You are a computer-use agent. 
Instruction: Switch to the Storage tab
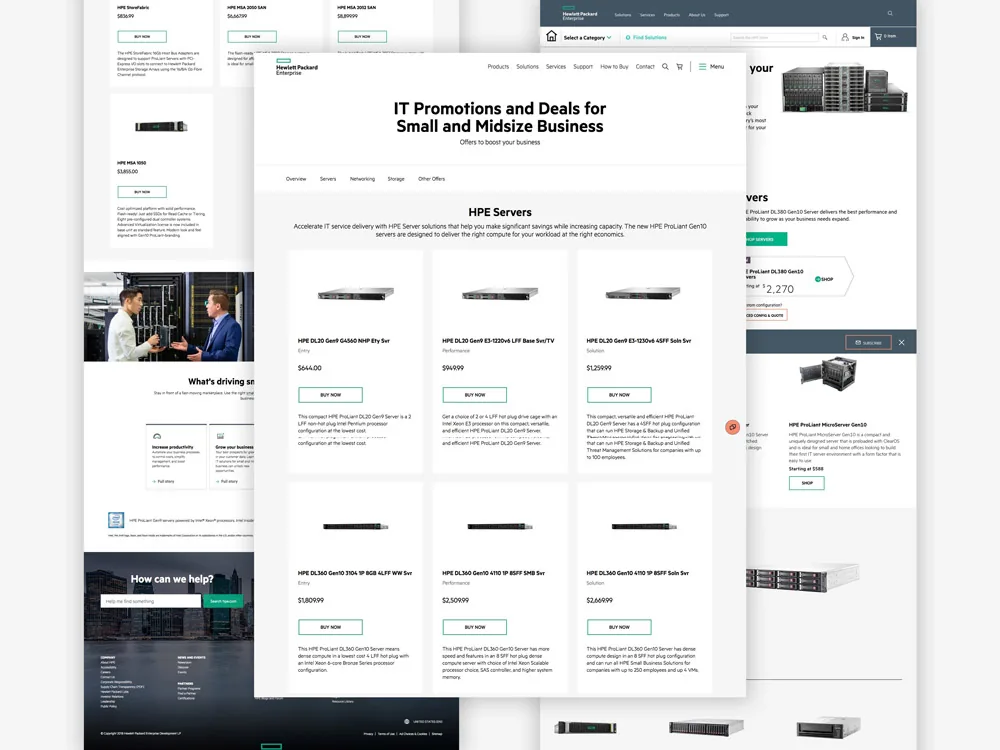point(396,179)
